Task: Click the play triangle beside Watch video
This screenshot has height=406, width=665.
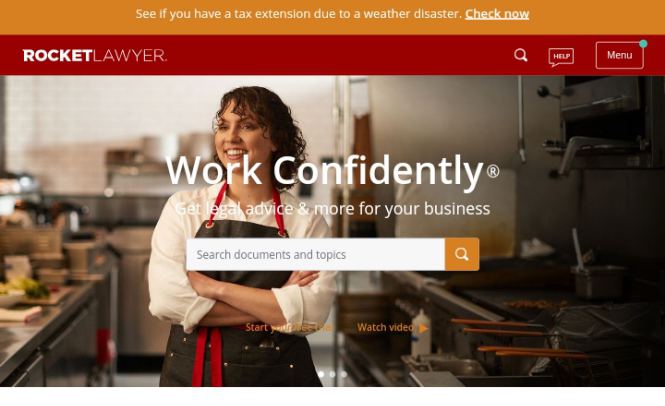Action: [x=424, y=328]
